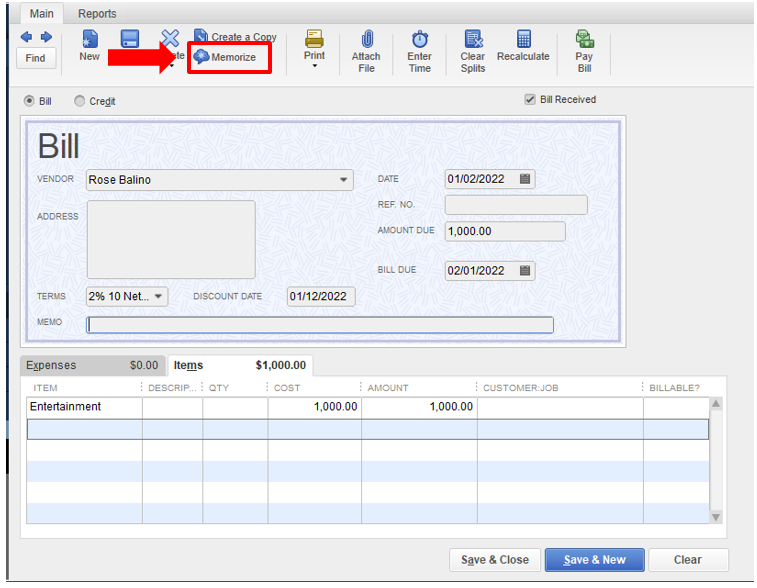This screenshot has width=757, height=588.
Task: Open the Terms dropdown
Action: (158, 296)
